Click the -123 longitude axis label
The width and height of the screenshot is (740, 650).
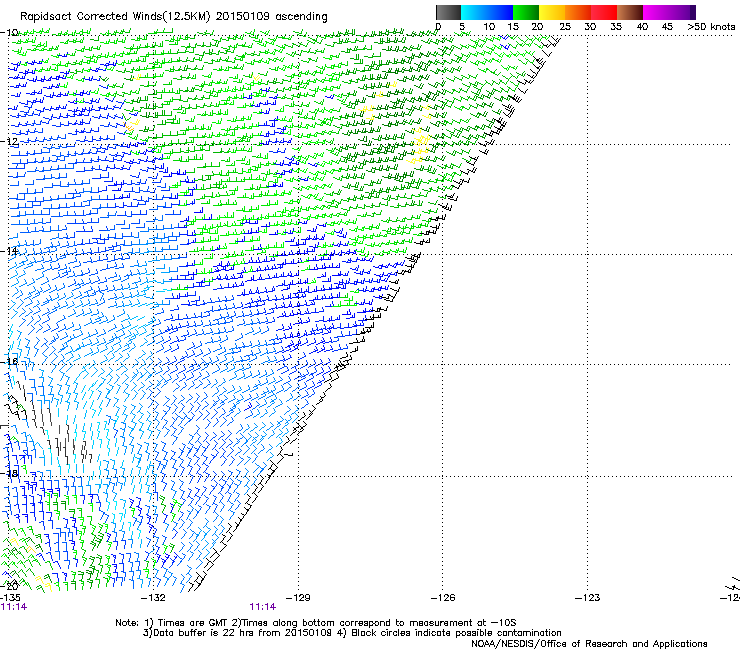click(x=587, y=598)
